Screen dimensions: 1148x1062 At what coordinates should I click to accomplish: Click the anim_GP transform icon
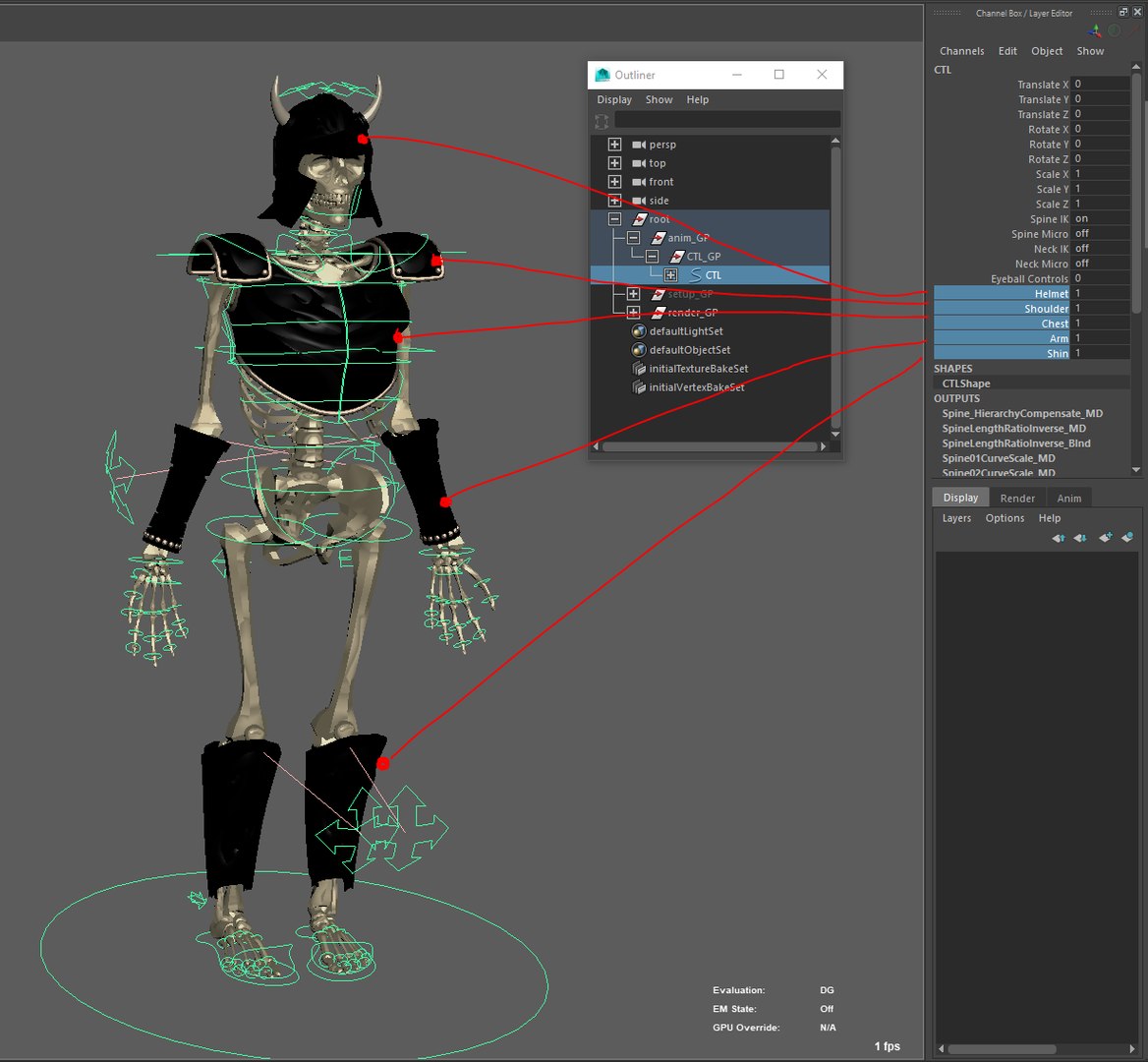pos(659,238)
